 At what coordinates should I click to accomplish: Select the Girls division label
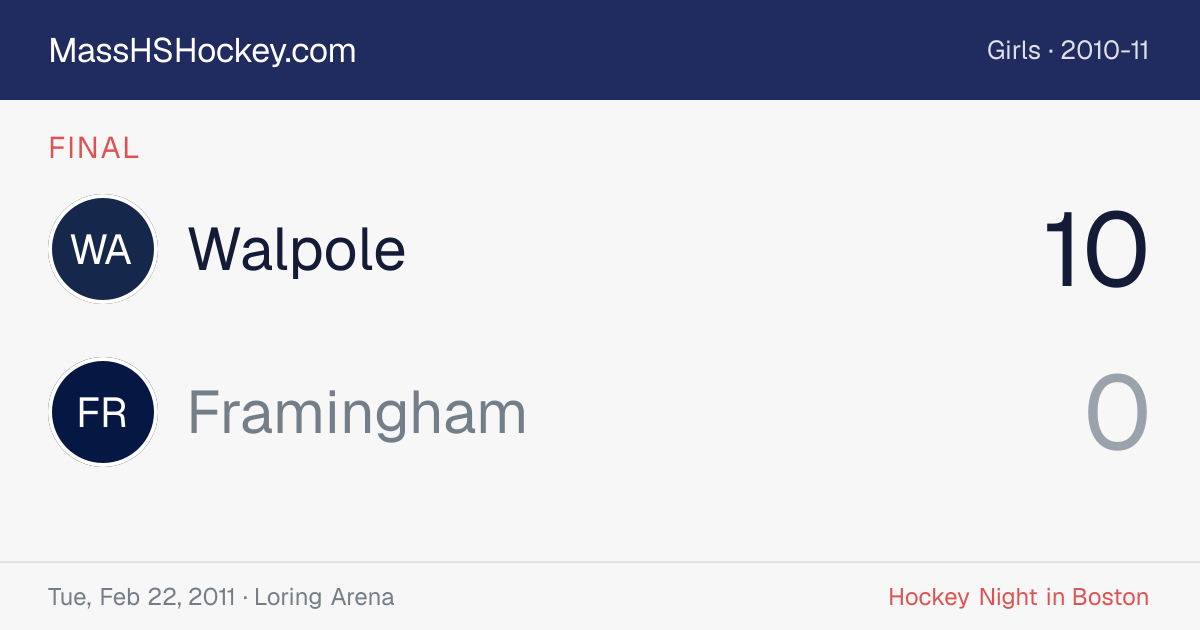[x=1014, y=51]
